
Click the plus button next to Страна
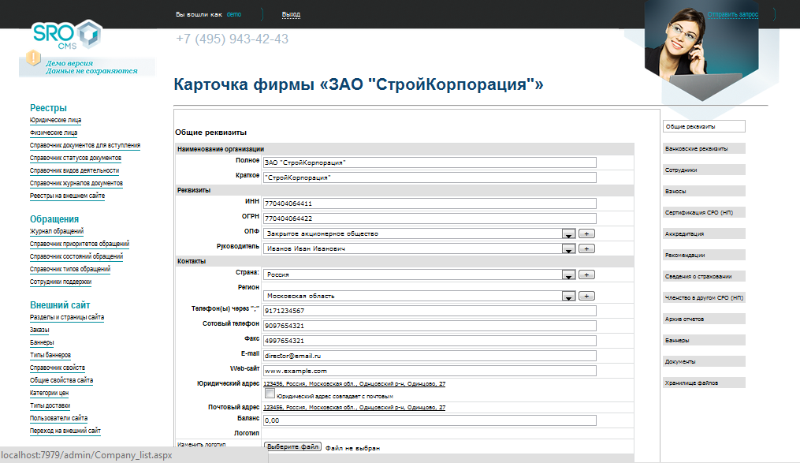coord(587,275)
